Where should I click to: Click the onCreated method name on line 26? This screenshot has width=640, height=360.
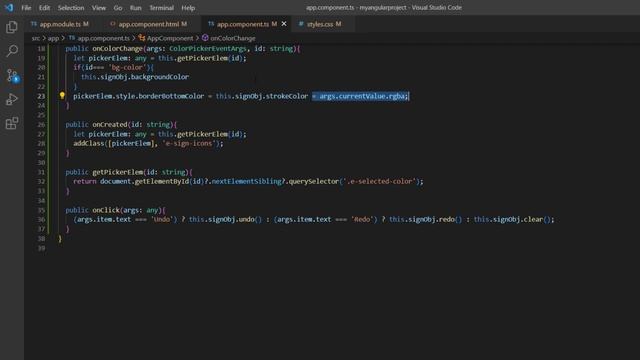tap(109, 124)
